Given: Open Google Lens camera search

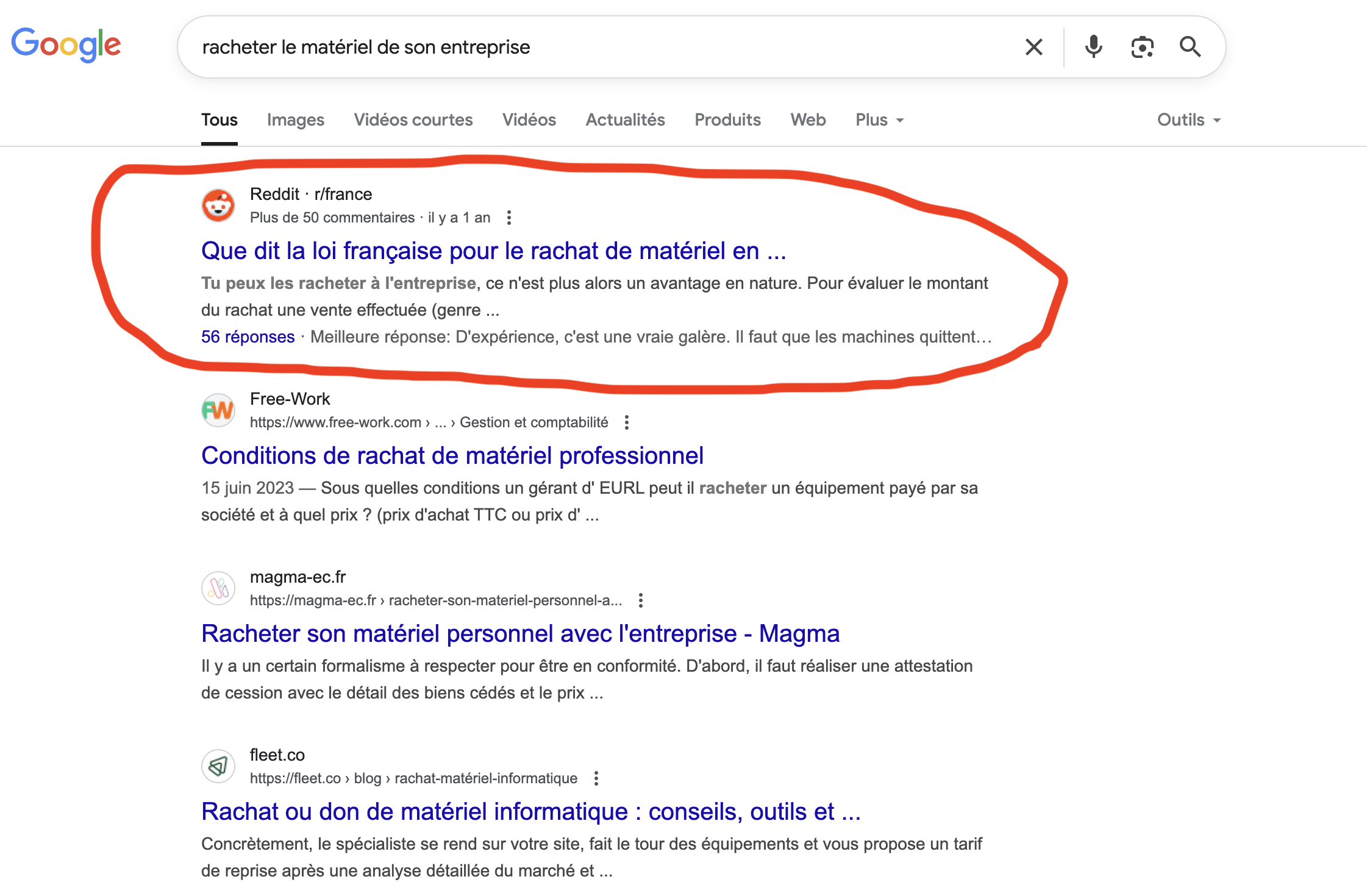Looking at the screenshot, I should pos(1142,46).
